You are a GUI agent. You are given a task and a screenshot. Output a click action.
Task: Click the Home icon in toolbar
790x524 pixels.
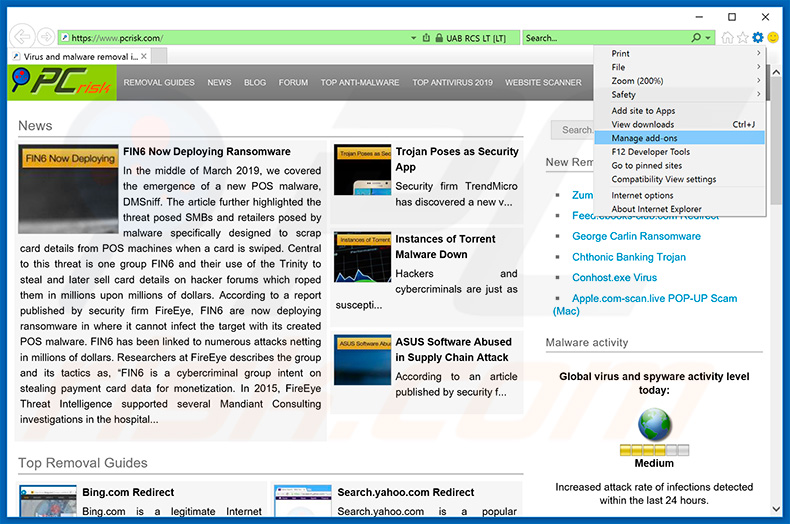pos(727,37)
